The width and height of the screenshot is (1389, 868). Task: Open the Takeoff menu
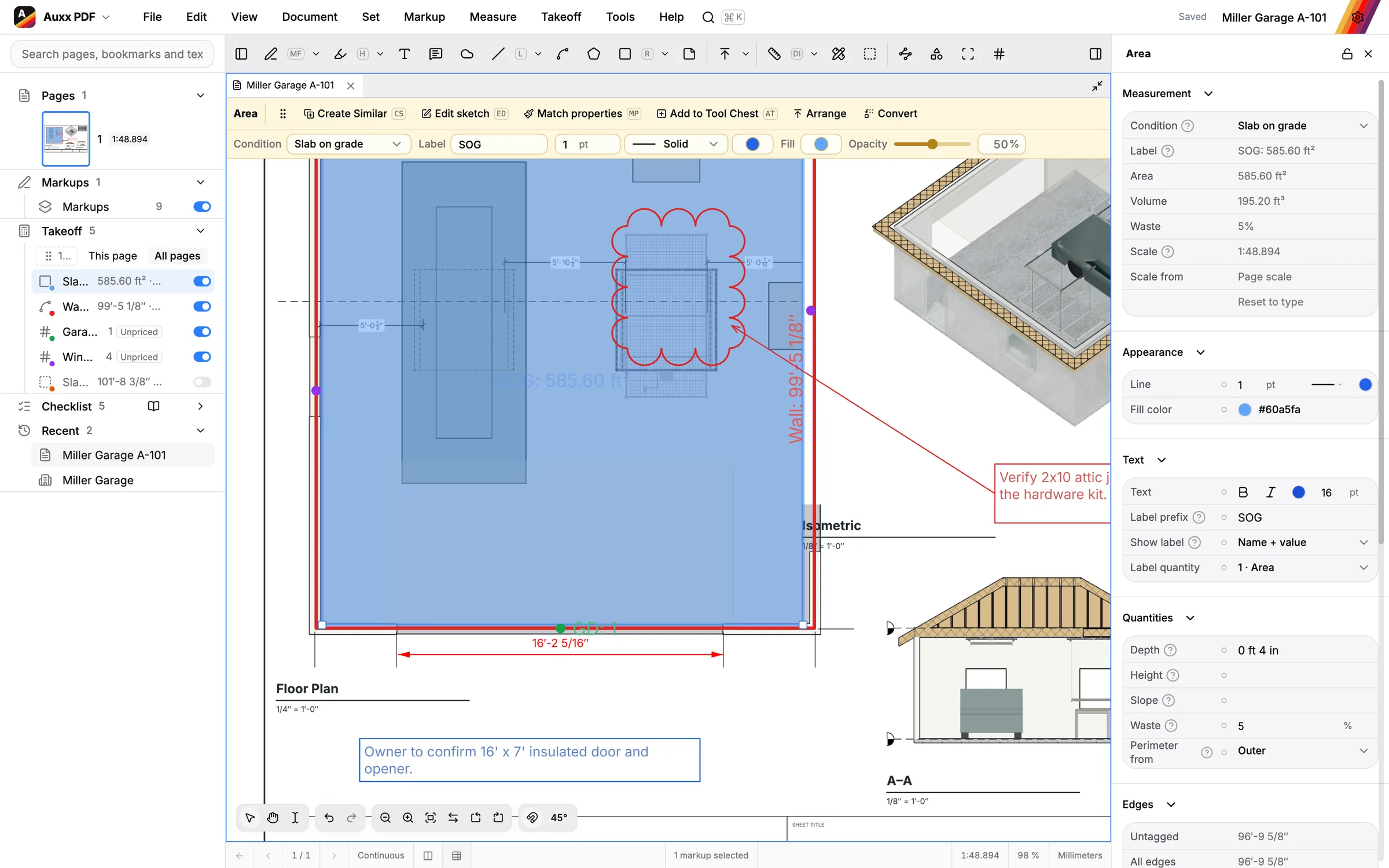561,17
